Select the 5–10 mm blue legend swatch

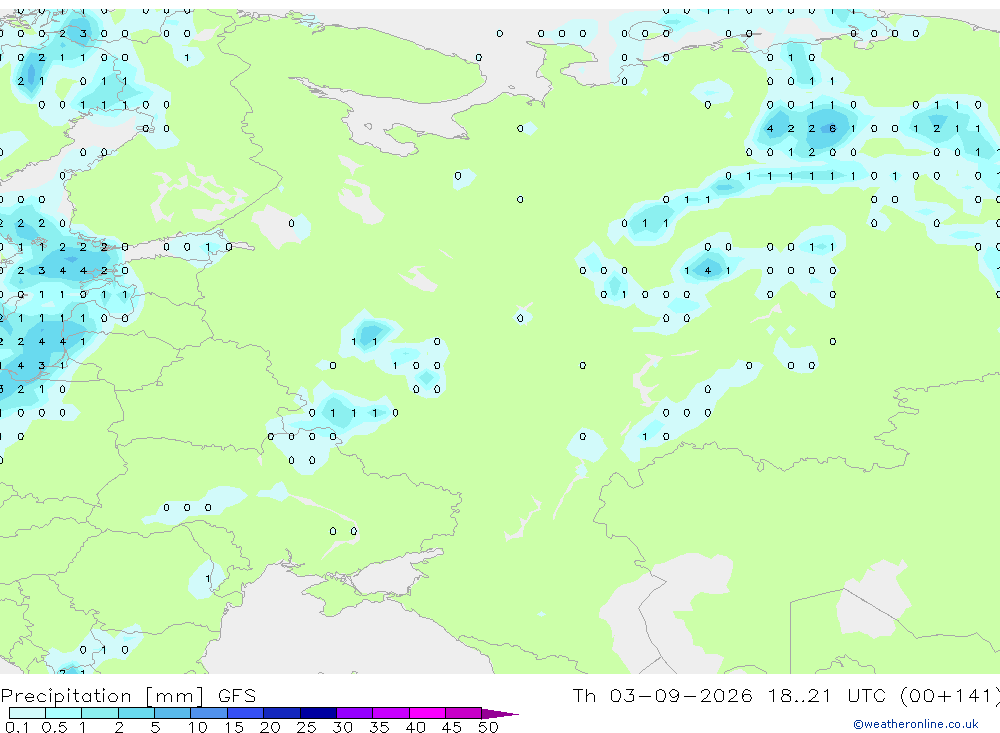172,713
